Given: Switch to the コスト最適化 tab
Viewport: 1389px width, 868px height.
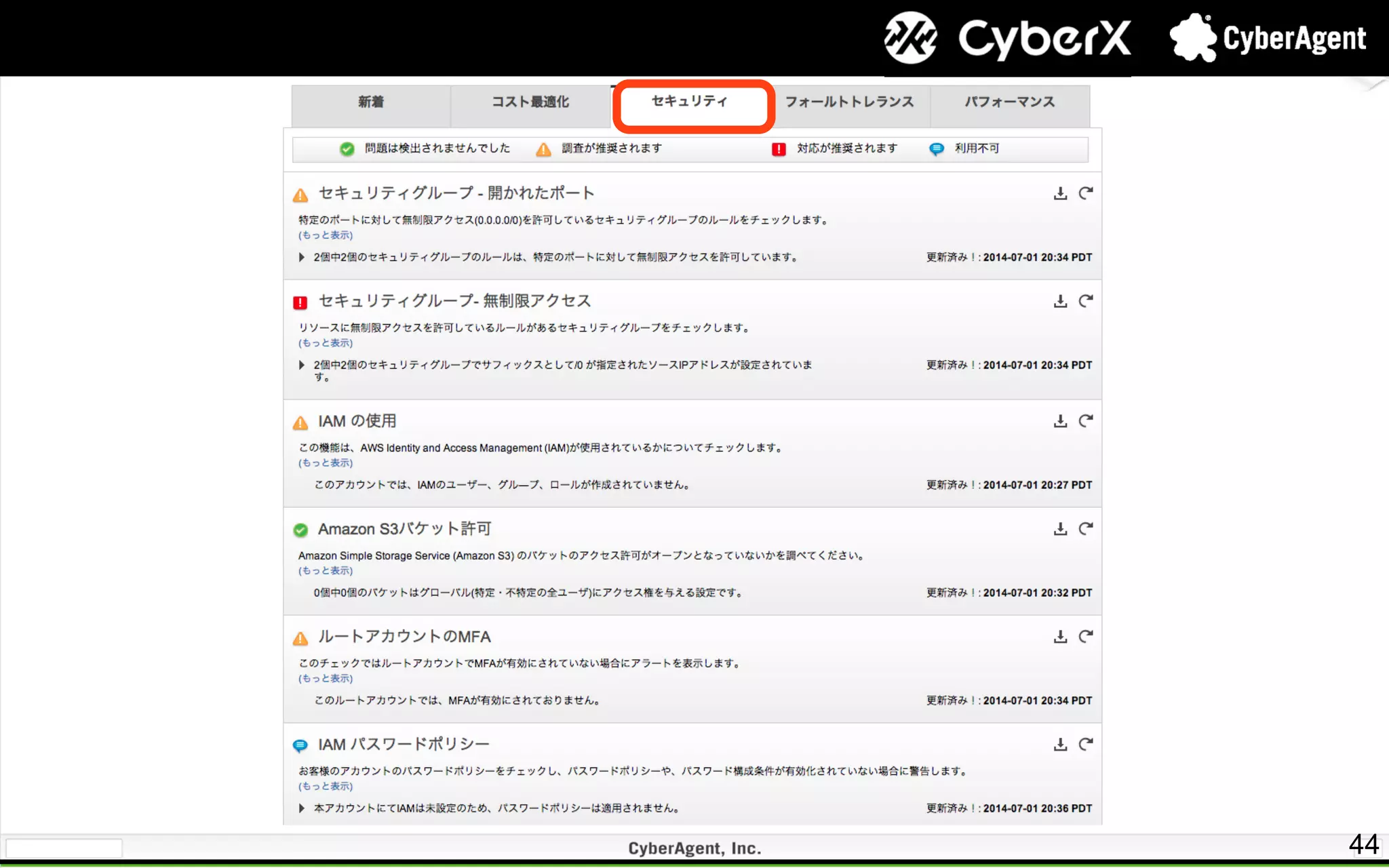Looking at the screenshot, I should tap(530, 102).
